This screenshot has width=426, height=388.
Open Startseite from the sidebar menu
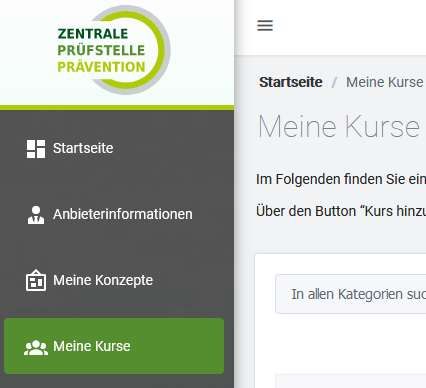click(83, 148)
